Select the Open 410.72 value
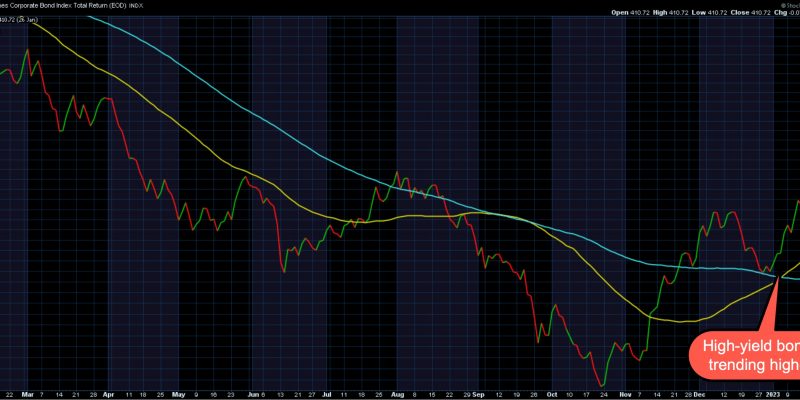Image resolution: width=800 pixels, height=400 pixels. [631, 12]
